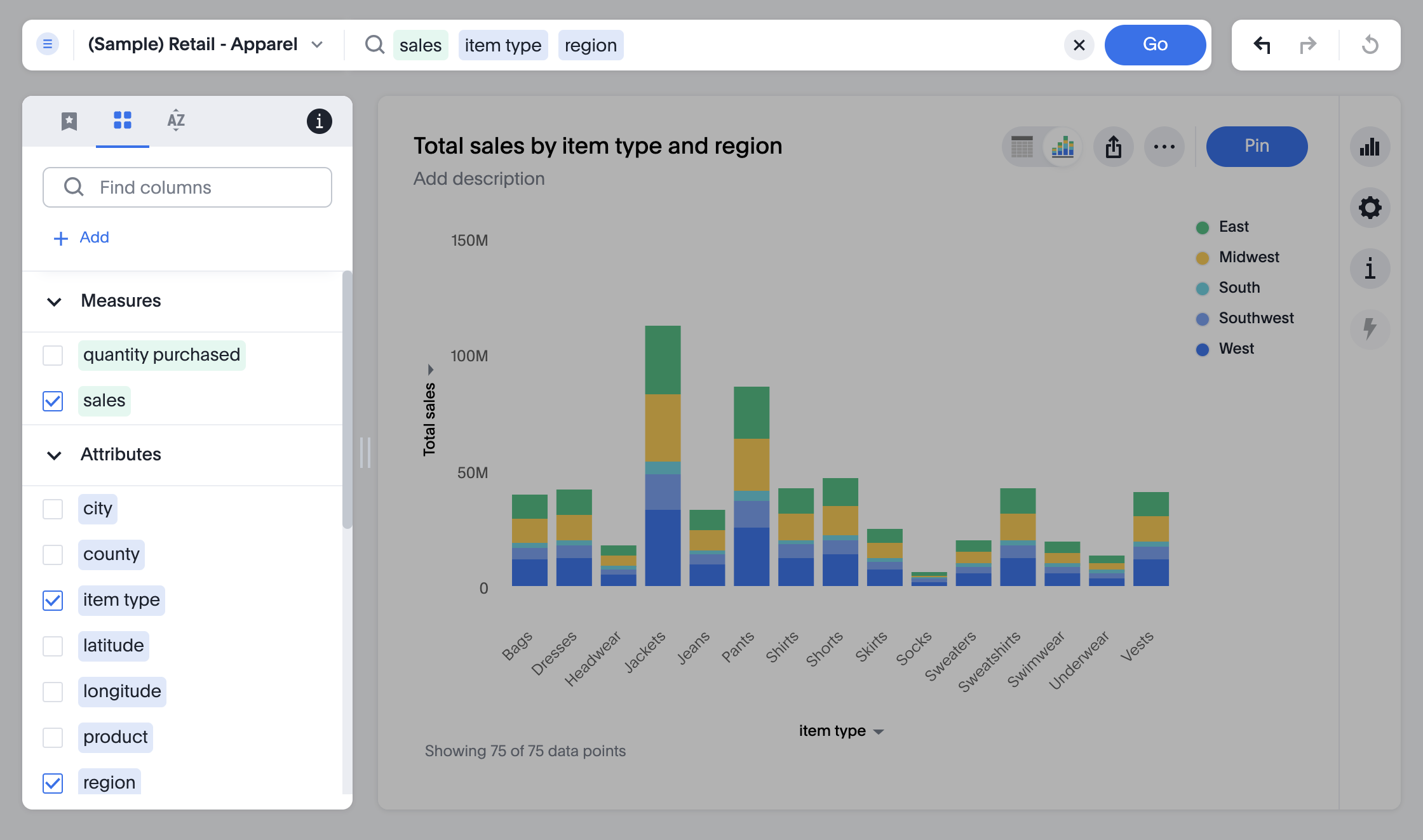Image resolution: width=1423 pixels, height=840 pixels.
Task: Toggle the sales measure checkbox
Action: (x=54, y=399)
